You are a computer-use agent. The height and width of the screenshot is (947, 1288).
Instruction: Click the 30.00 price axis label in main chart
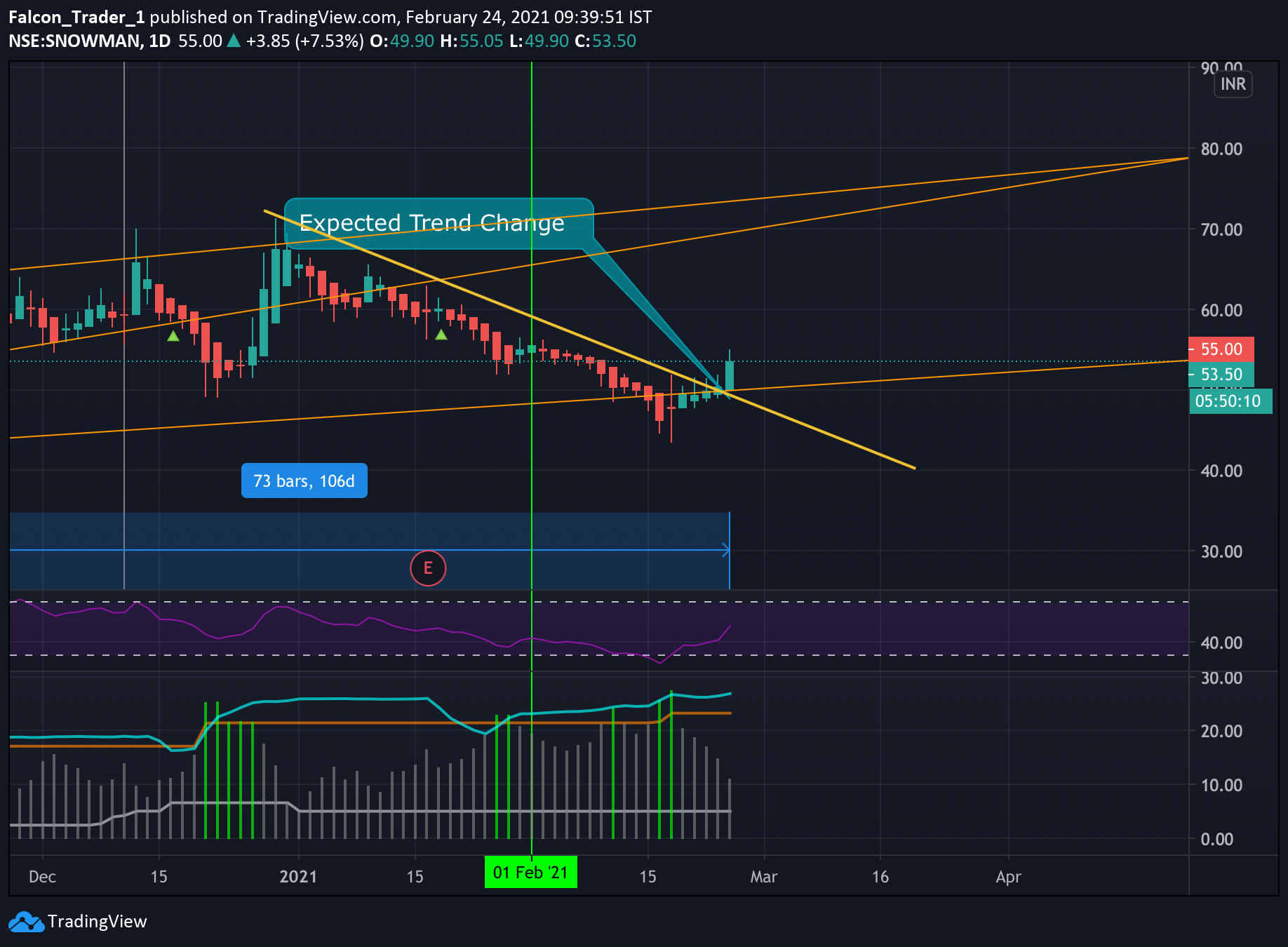[x=1221, y=551]
